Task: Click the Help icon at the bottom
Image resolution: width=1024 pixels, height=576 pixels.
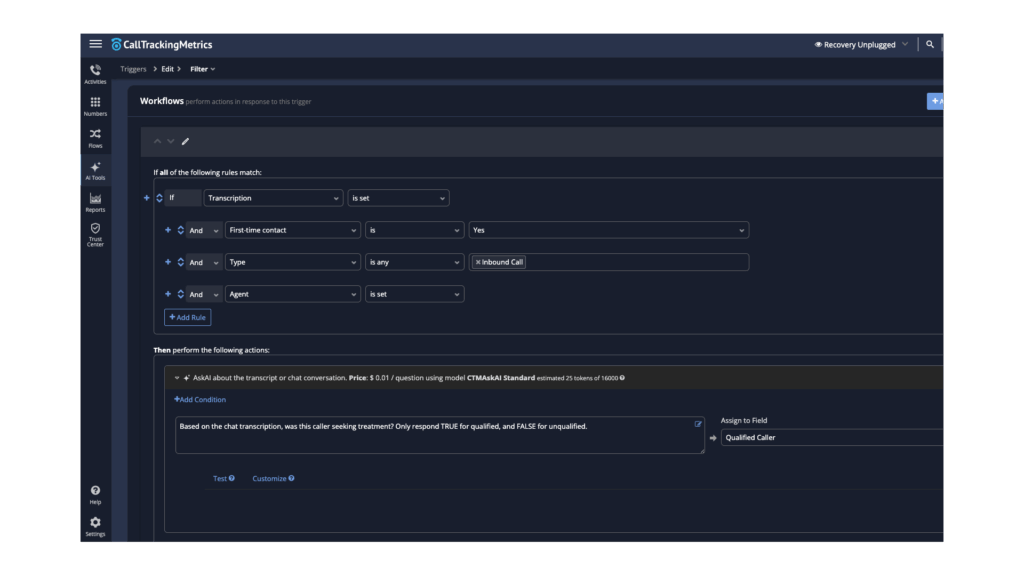Action: (94, 491)
